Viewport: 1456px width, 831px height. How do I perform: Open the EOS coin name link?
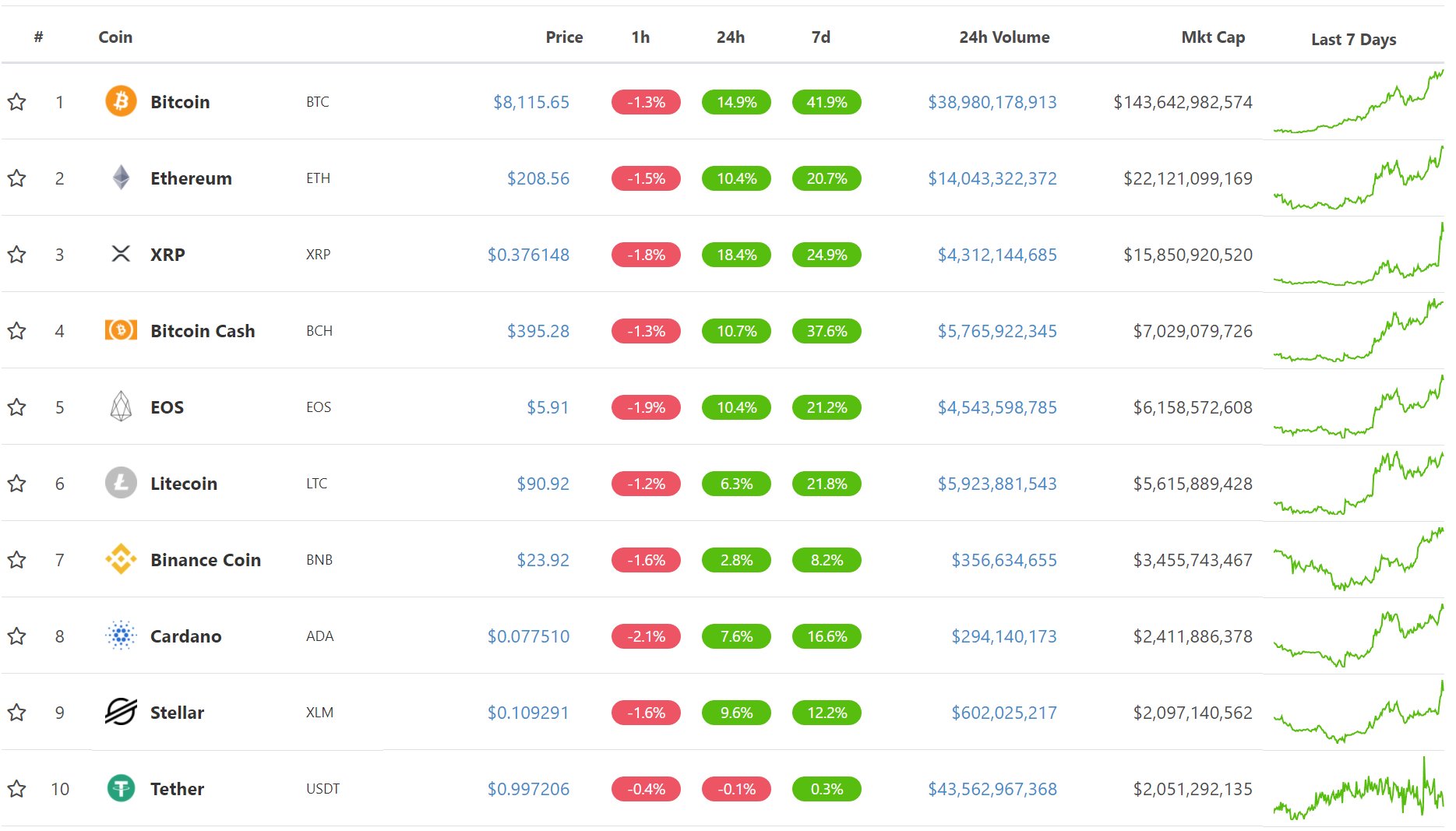tap(167, 407)
